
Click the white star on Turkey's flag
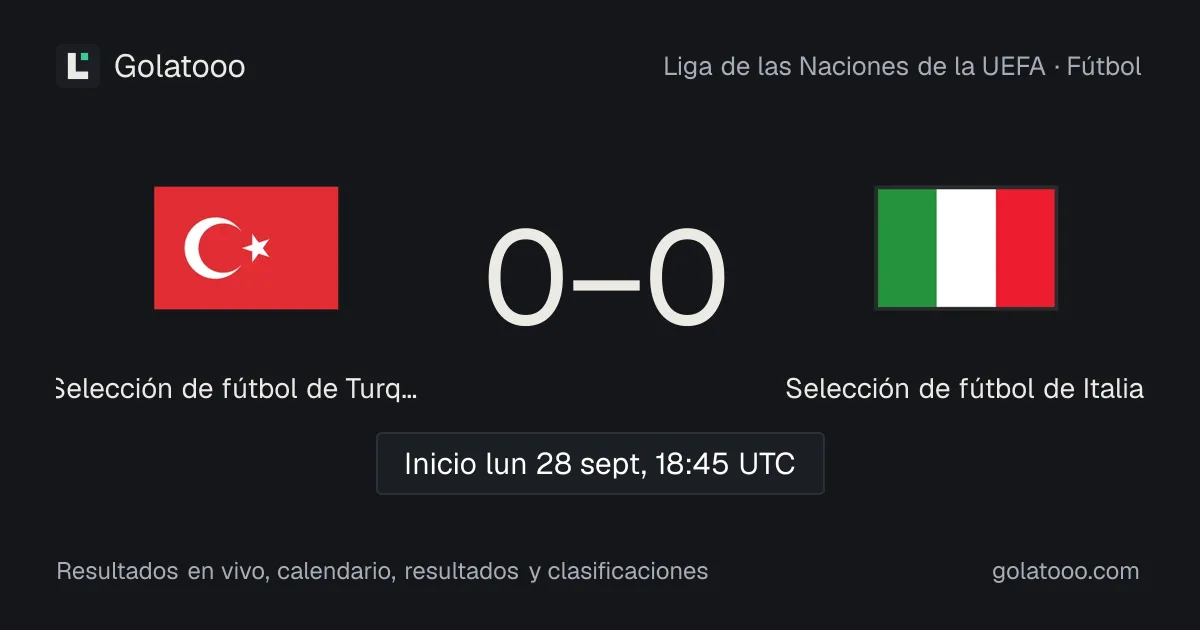click(258, 247)
